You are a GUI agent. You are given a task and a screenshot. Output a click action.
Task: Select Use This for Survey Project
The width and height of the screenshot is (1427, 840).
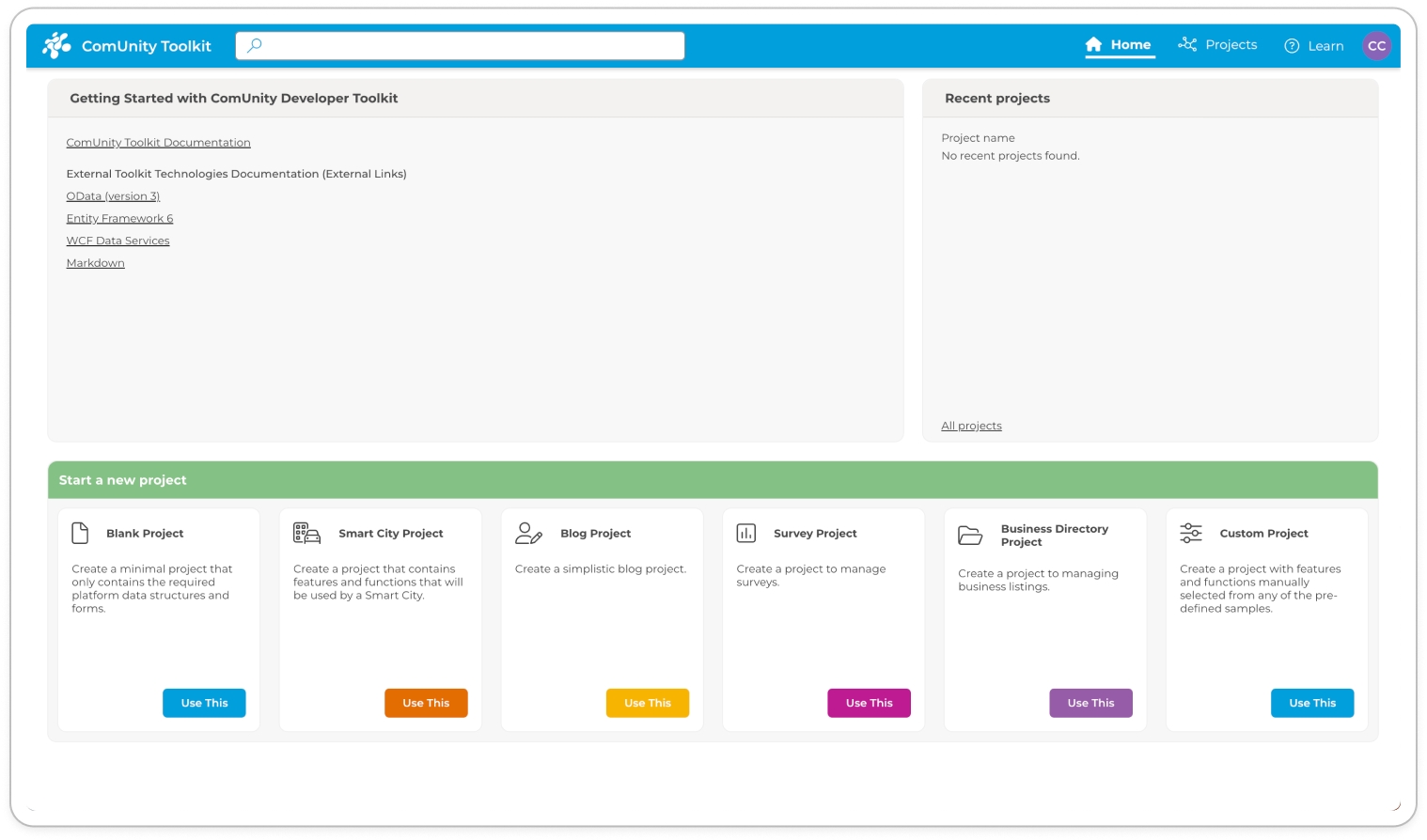pyautogui.click(x=869, y=703)
